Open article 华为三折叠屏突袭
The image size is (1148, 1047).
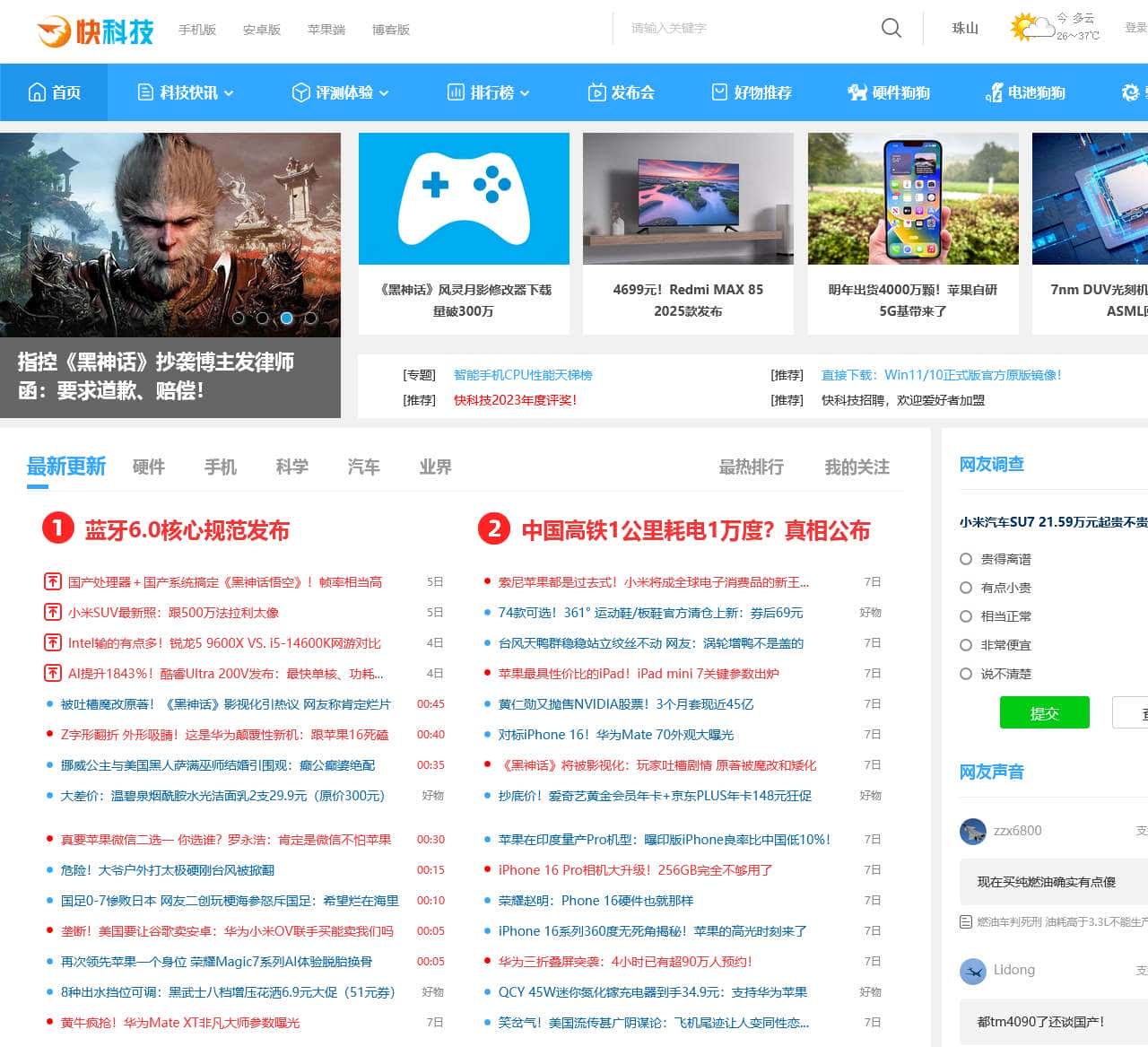click(625, 962)
